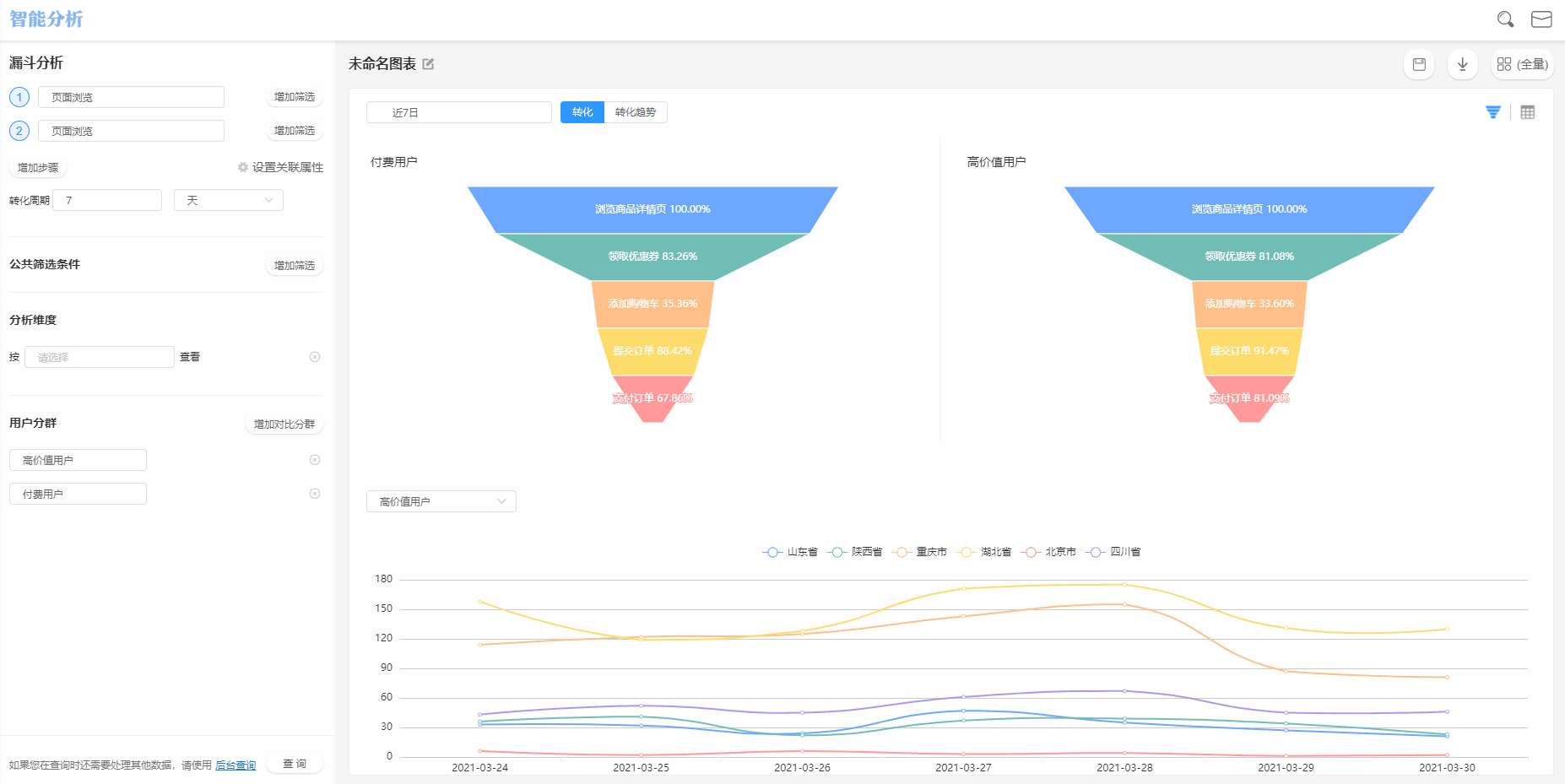Switch to the 转化 tab
The height and width of the screenshot is (784, 1565).
[582, 112]
